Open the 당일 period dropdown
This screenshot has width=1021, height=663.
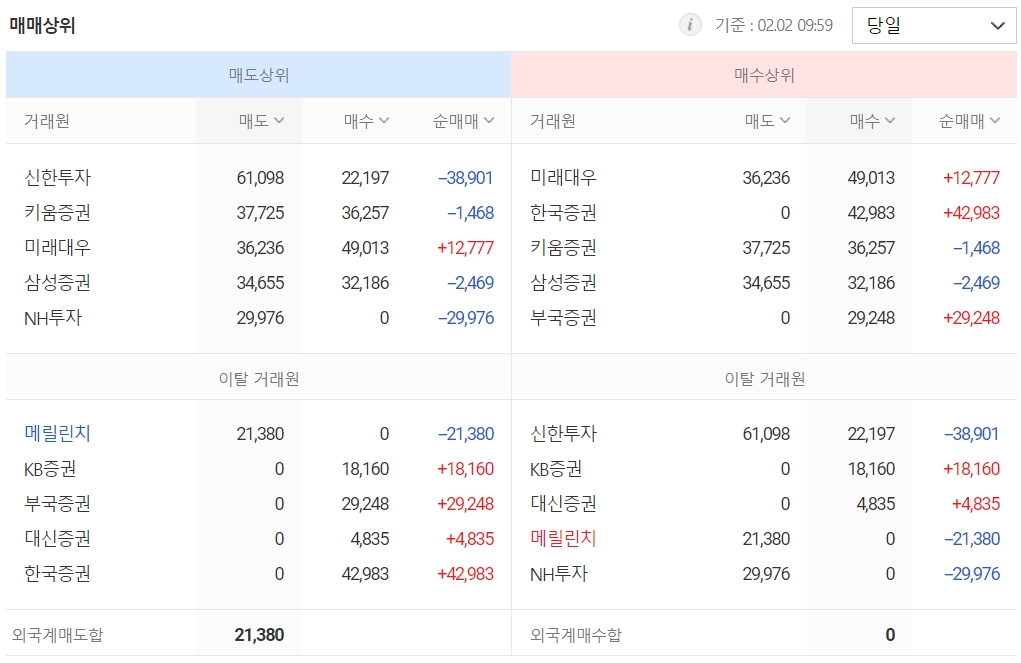(x=934, y=25)
